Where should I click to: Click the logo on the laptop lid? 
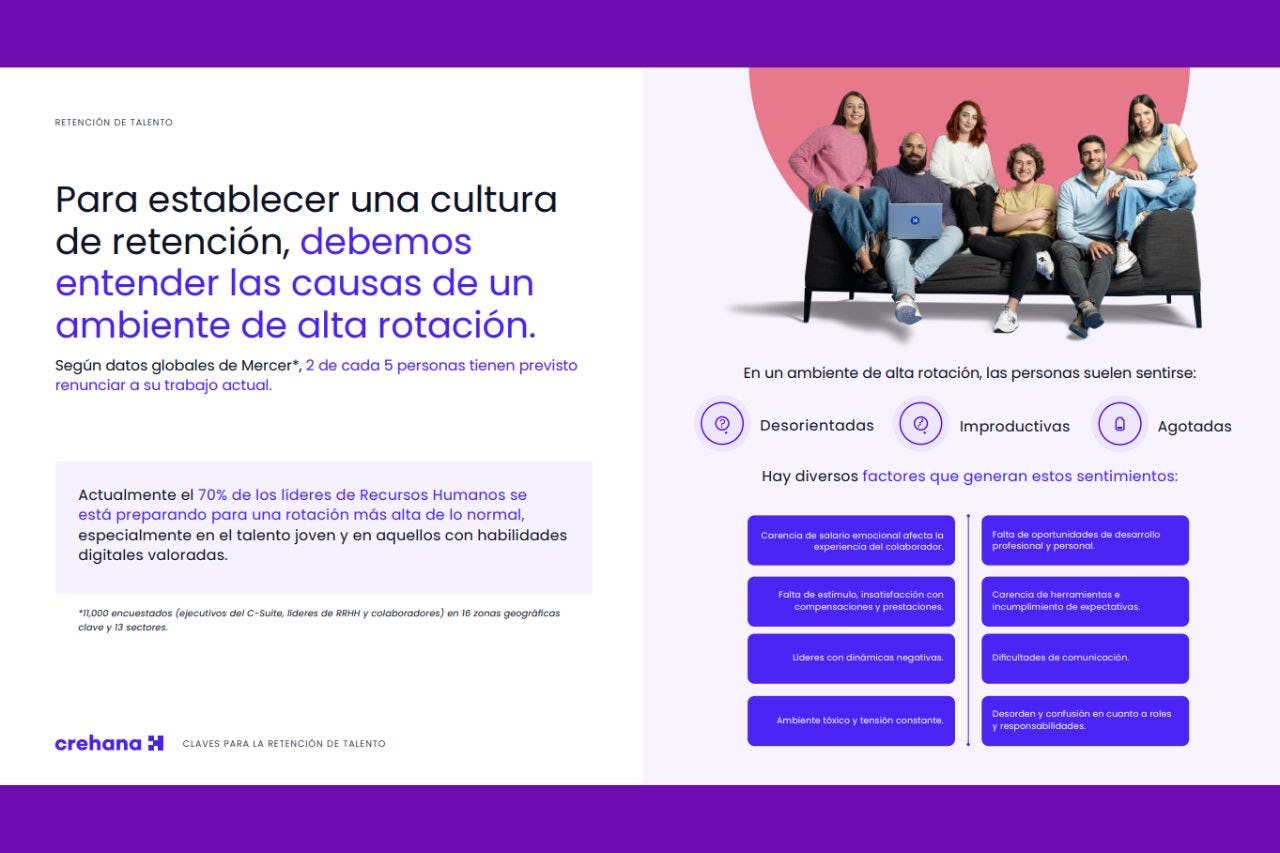914,220
